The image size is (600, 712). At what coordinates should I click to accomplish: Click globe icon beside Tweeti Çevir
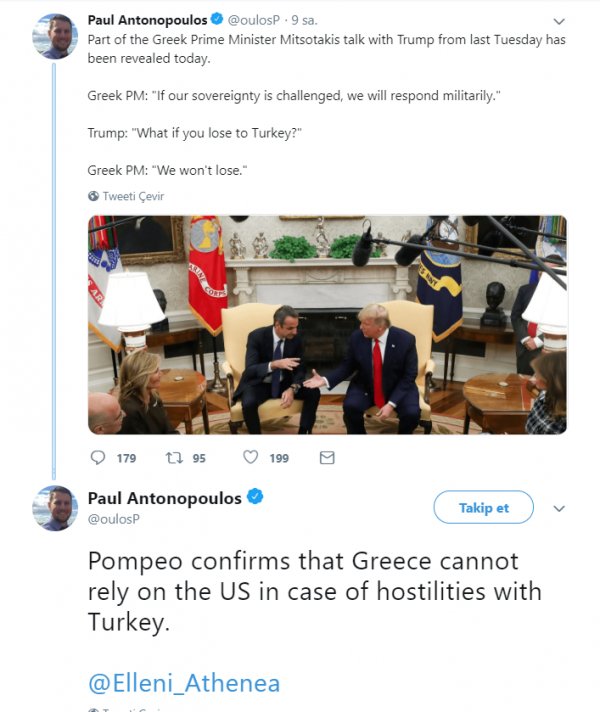coord(93,196)
